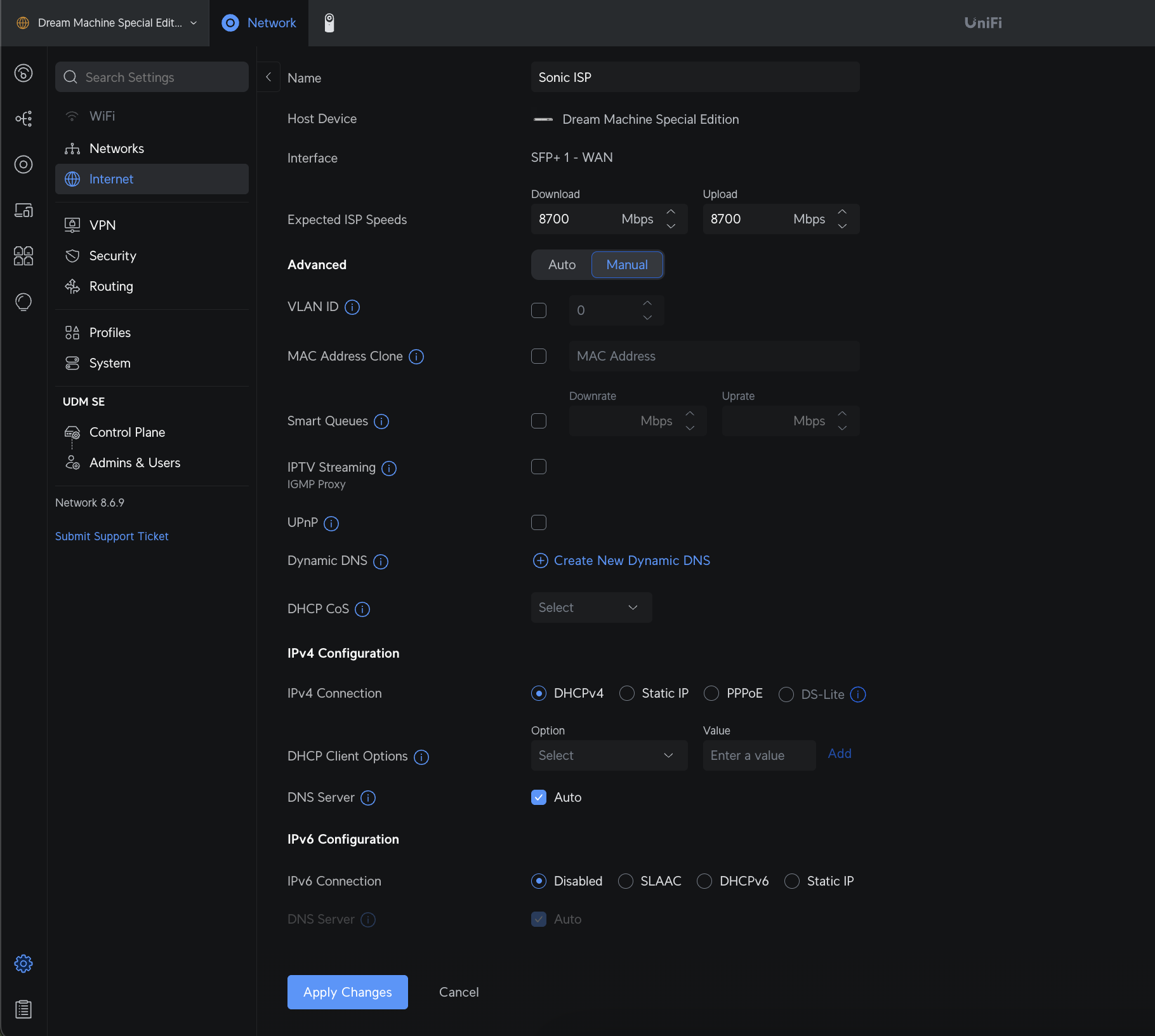This screenshot has width=1155, height=1036.
Task: Click Submit Support Ticket link
Action: click(112, 536)
